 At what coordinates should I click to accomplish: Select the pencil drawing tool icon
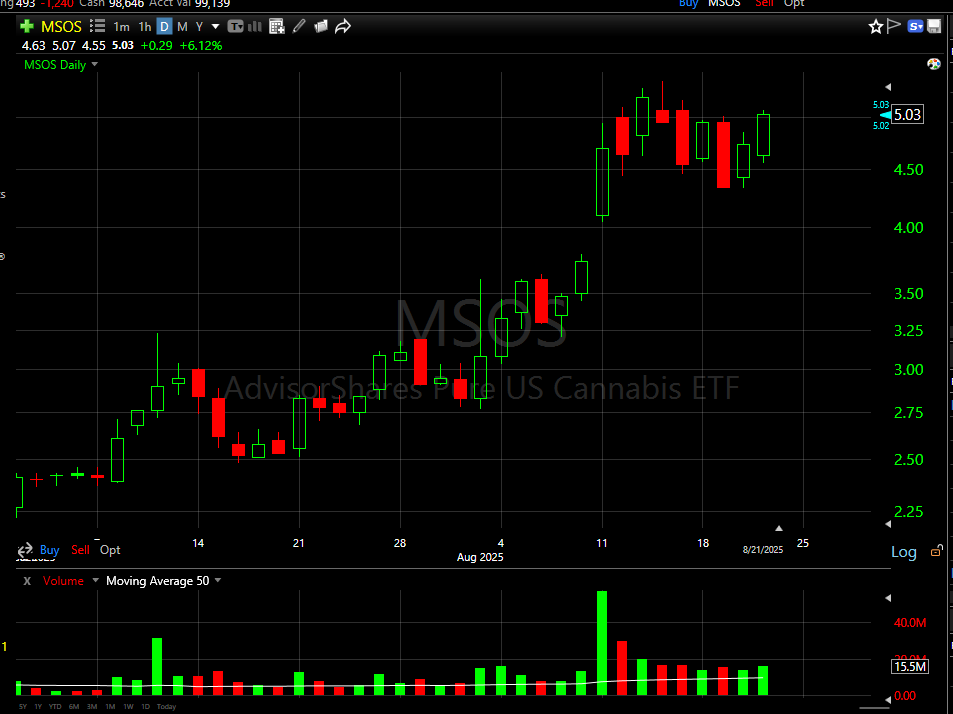[299, 27]
